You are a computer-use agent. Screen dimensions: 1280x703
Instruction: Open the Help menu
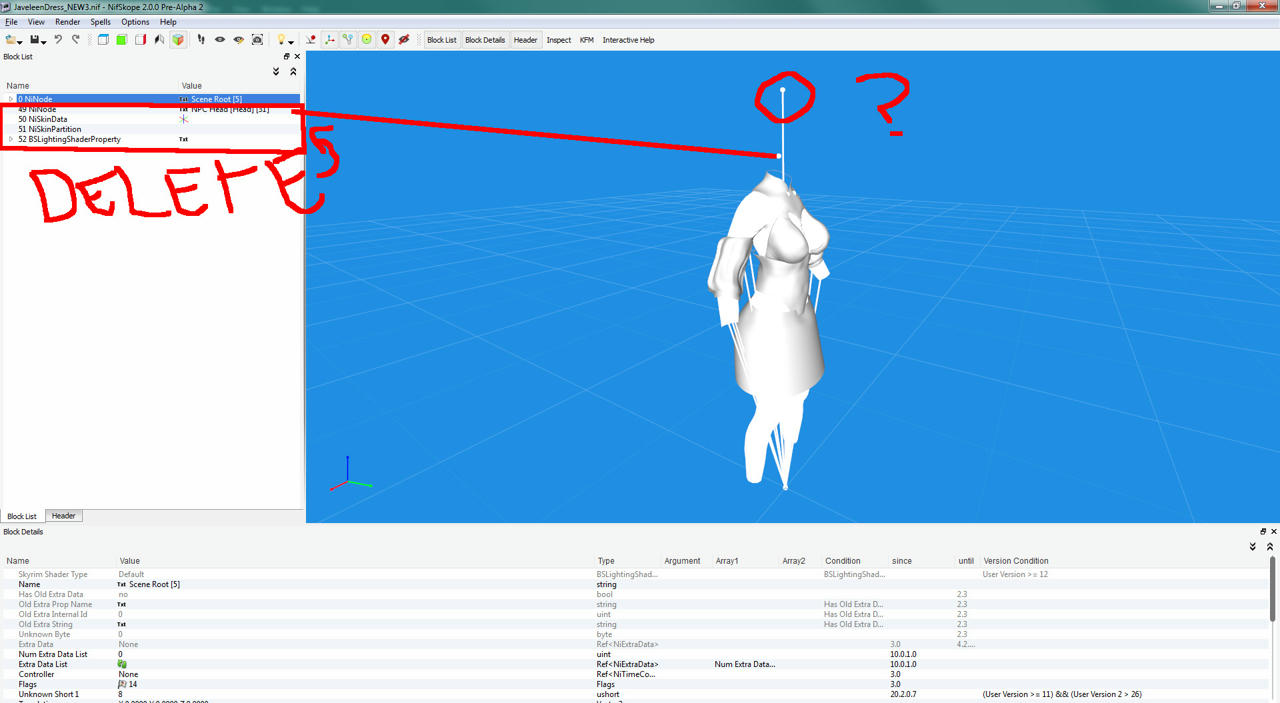[168, 22]
